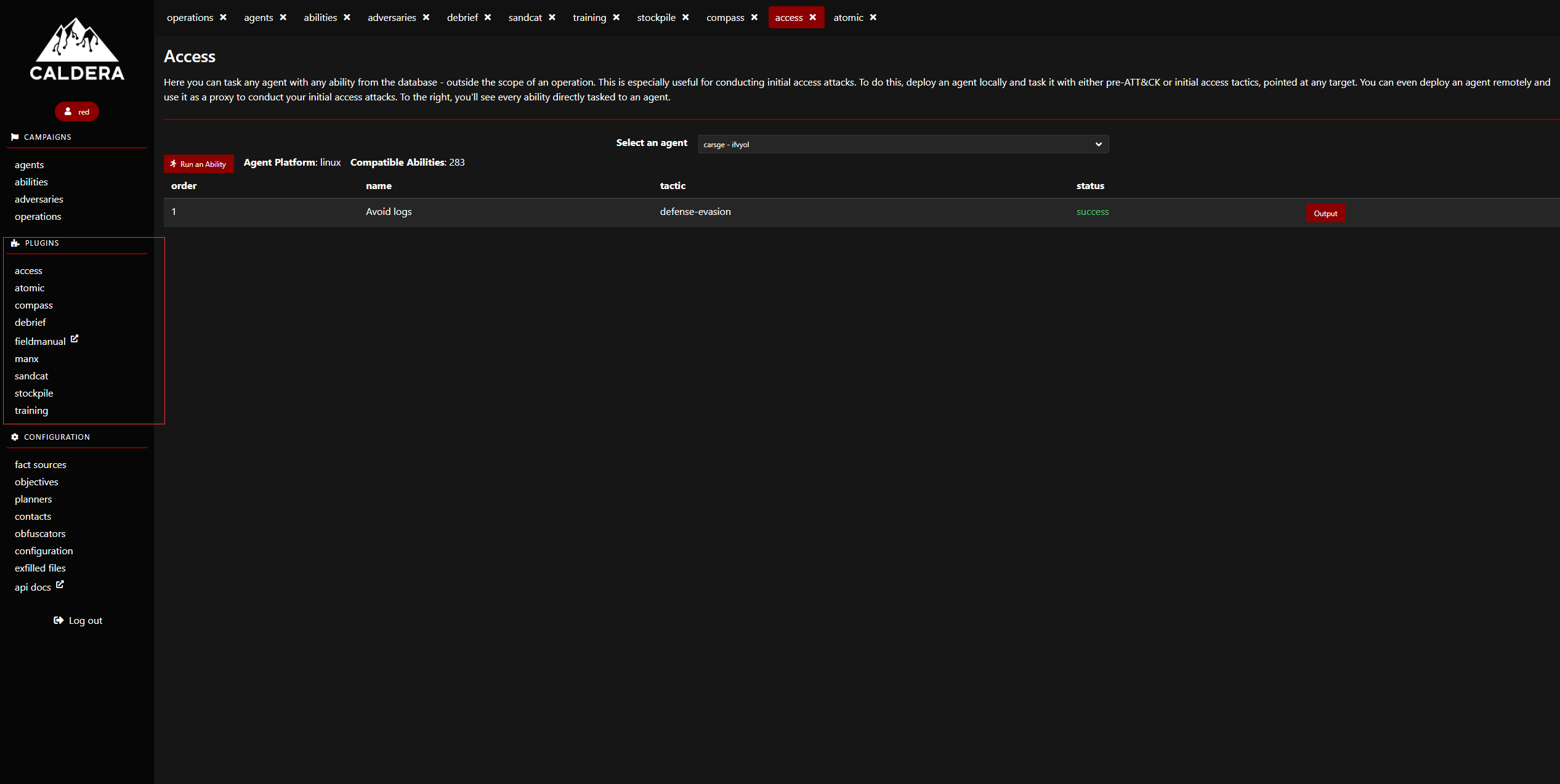The image size is (1560, 784).
Task: Close the training tab with its X
Action: coord(616,17)
